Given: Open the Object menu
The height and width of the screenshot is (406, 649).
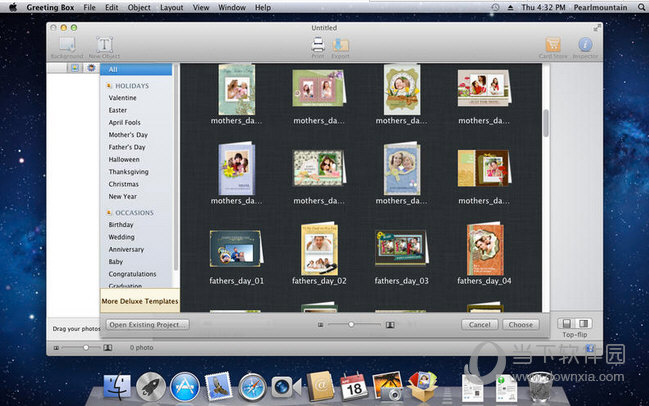Looking at the screenshot, I should [139, 7].
